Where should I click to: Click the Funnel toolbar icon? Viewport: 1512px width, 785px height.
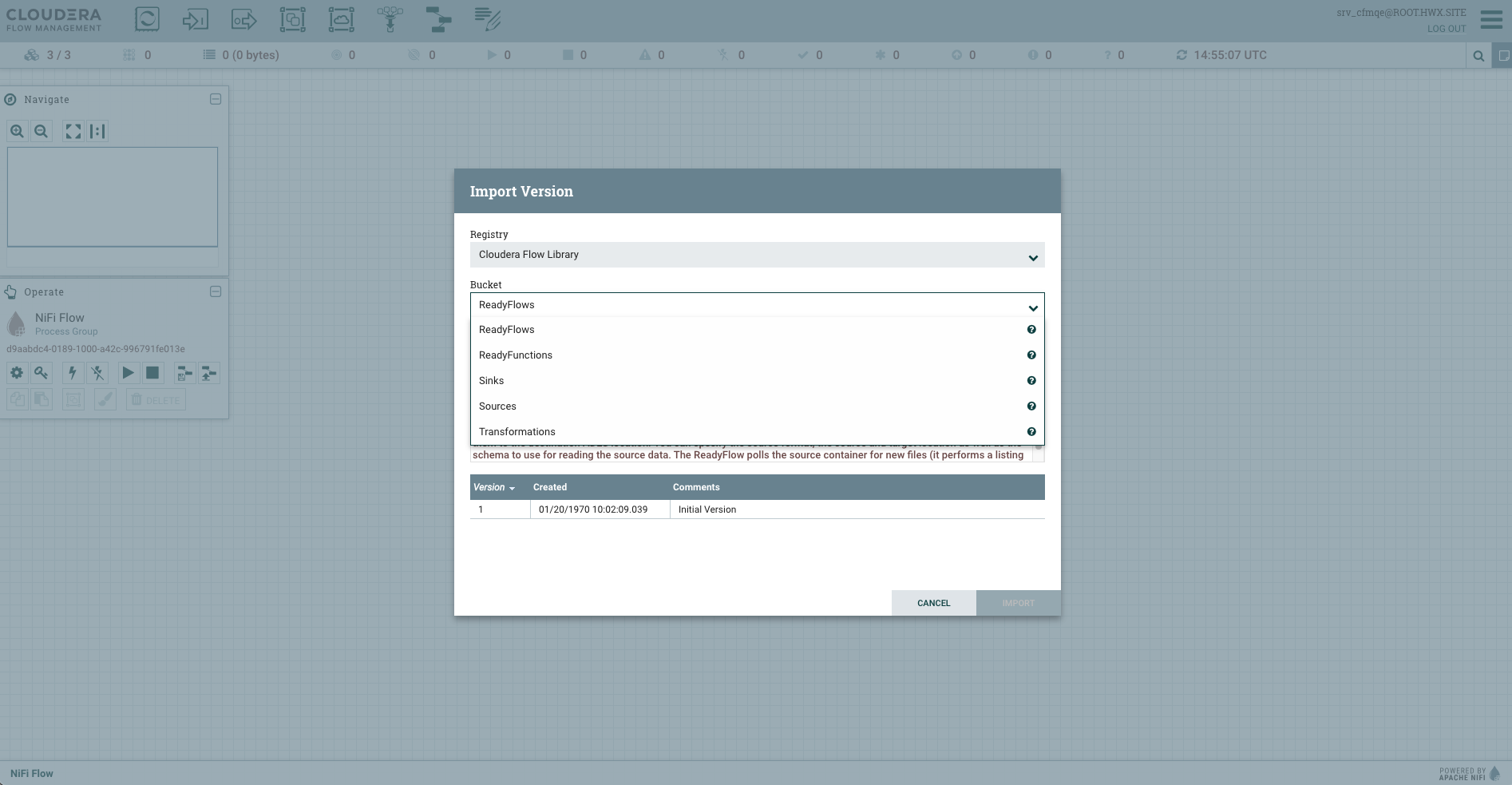(x=390, y=19)
